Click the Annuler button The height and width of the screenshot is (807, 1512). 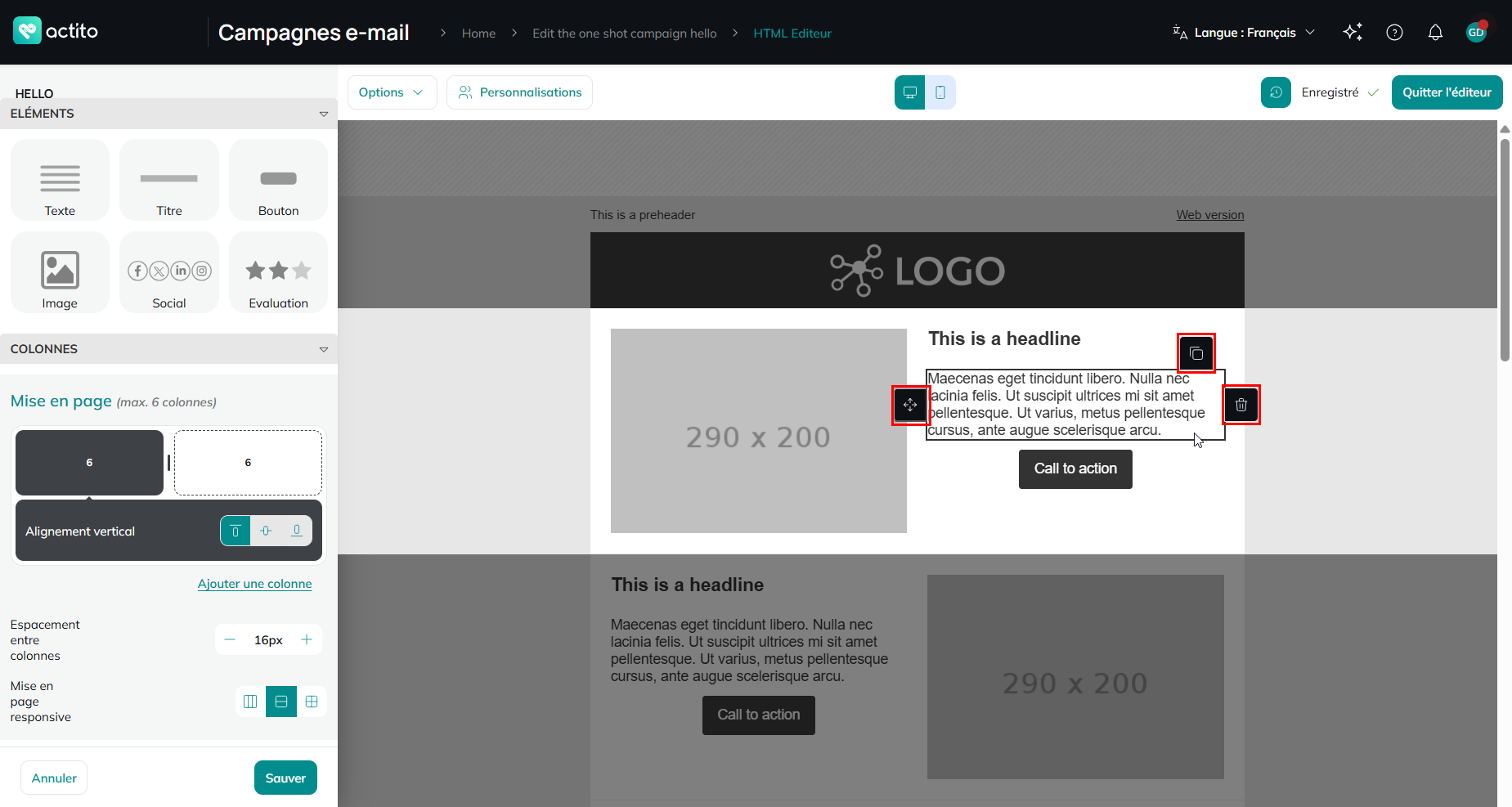coord(54,778)
